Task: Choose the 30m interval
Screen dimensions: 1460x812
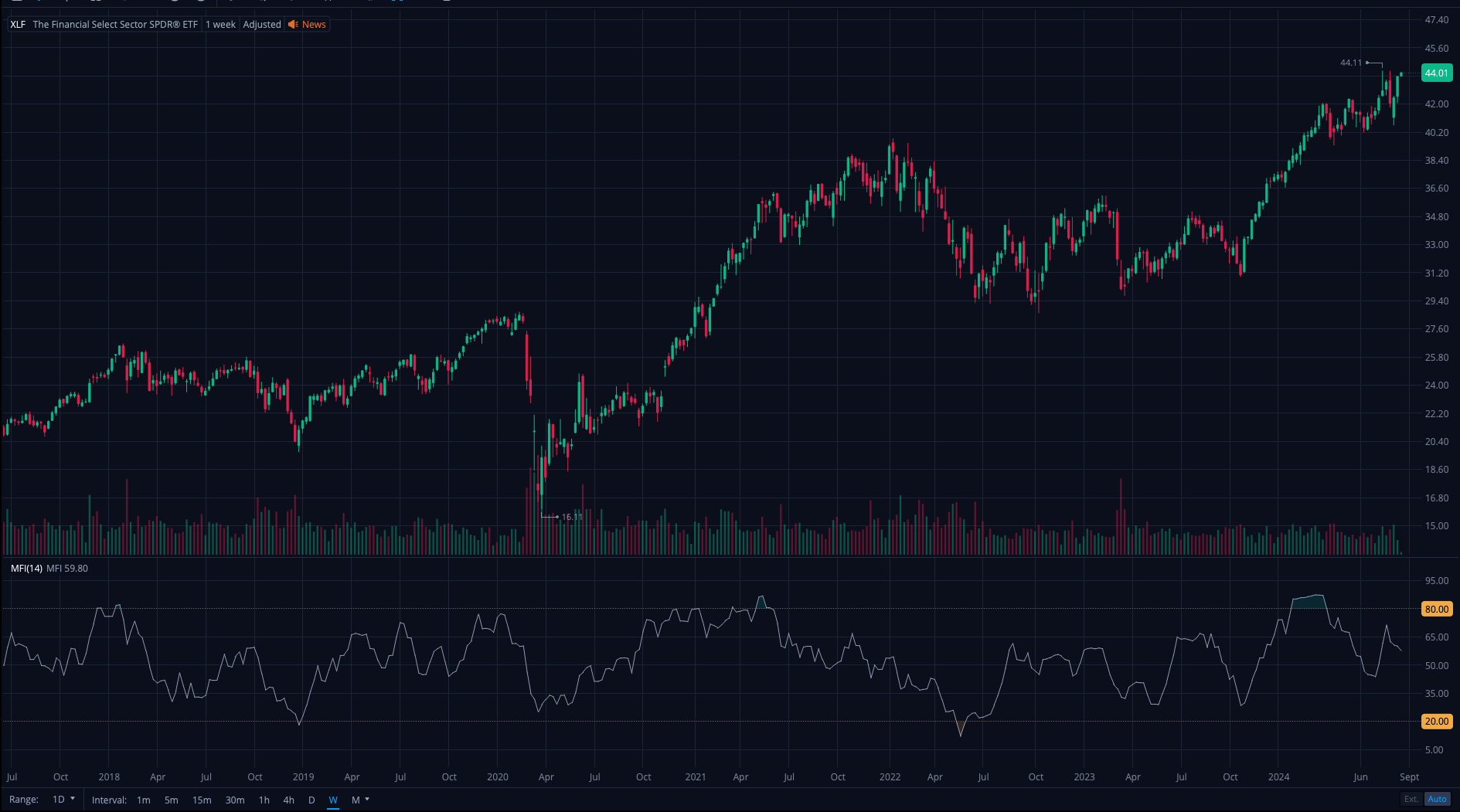Action: pos(235,800)
